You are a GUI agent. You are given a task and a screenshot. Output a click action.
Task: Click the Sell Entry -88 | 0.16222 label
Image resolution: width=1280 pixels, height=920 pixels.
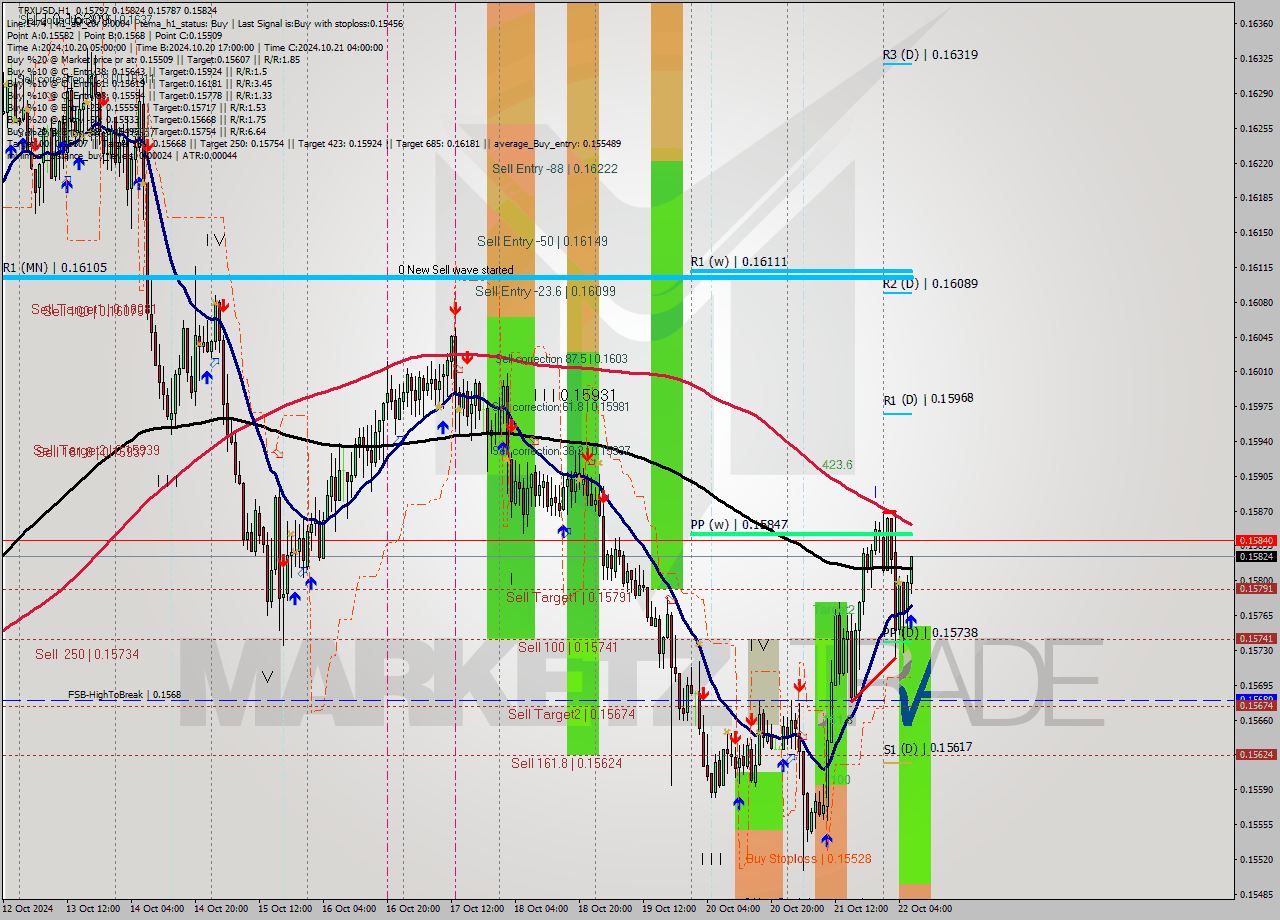[x=555, y=169]
